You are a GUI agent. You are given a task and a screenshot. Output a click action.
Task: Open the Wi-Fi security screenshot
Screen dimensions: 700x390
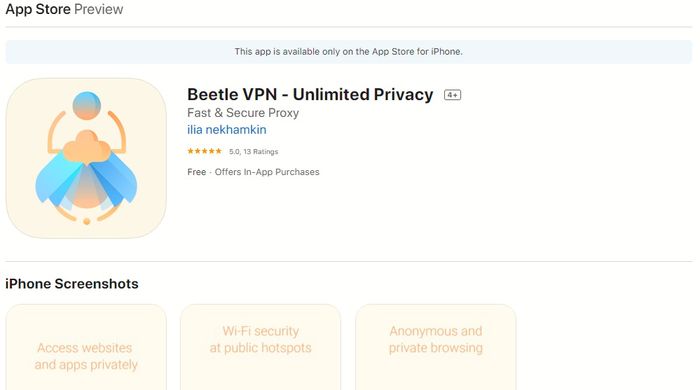tap(261, 347)
